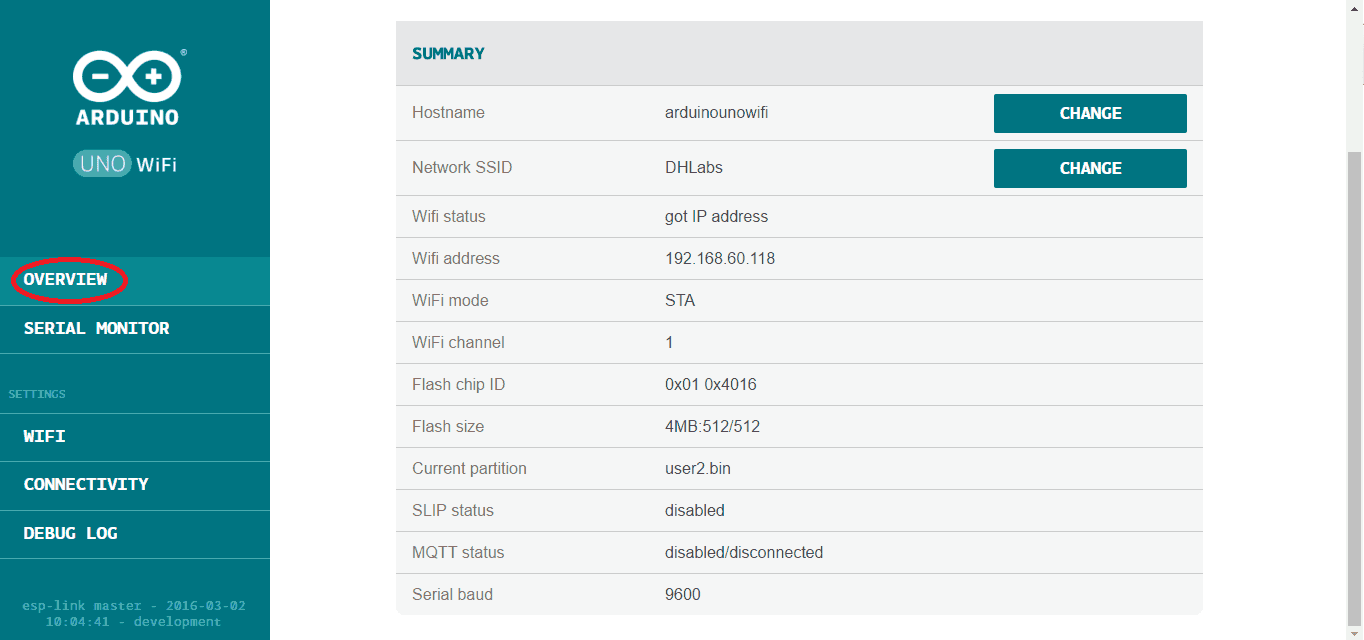This screenshot has width=1364, height=640.
Task: Click the esp-link version footer text
Action: [134, 613]
